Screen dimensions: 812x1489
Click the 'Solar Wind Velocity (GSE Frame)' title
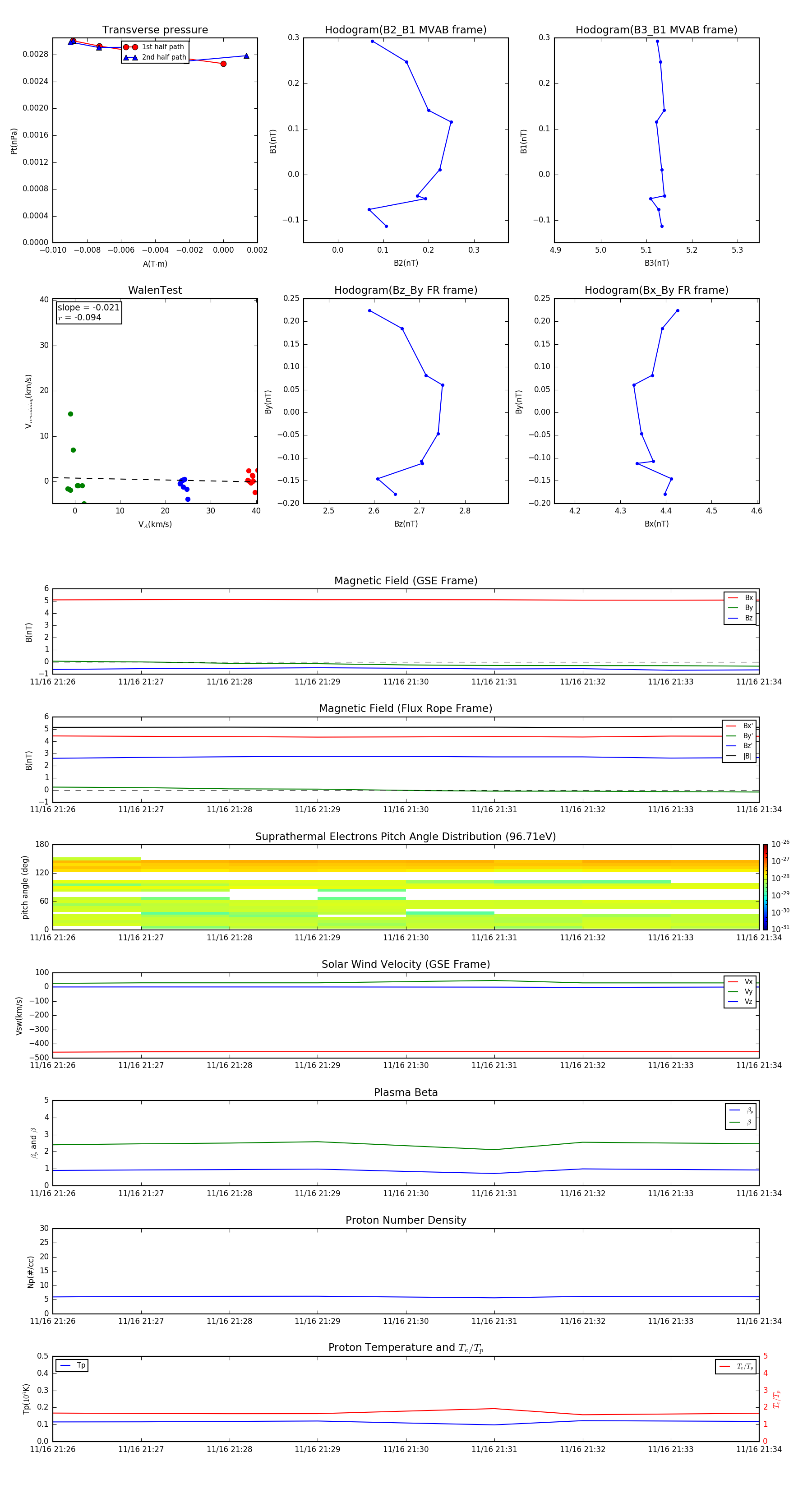point(406,964)
